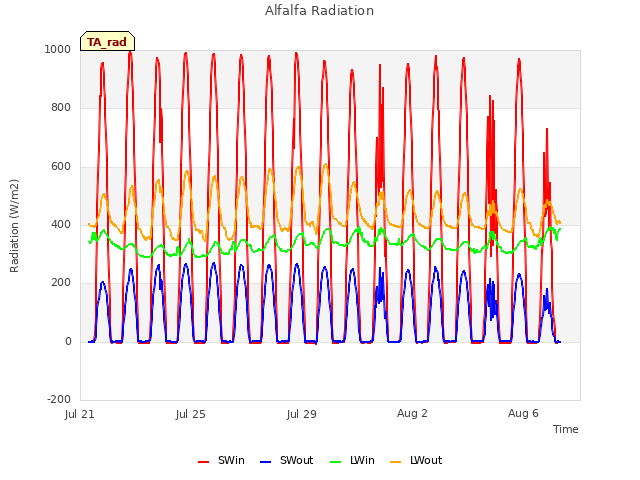
Task: Click the 600 y-axis tick label
Action: click(x=61, y=167)
